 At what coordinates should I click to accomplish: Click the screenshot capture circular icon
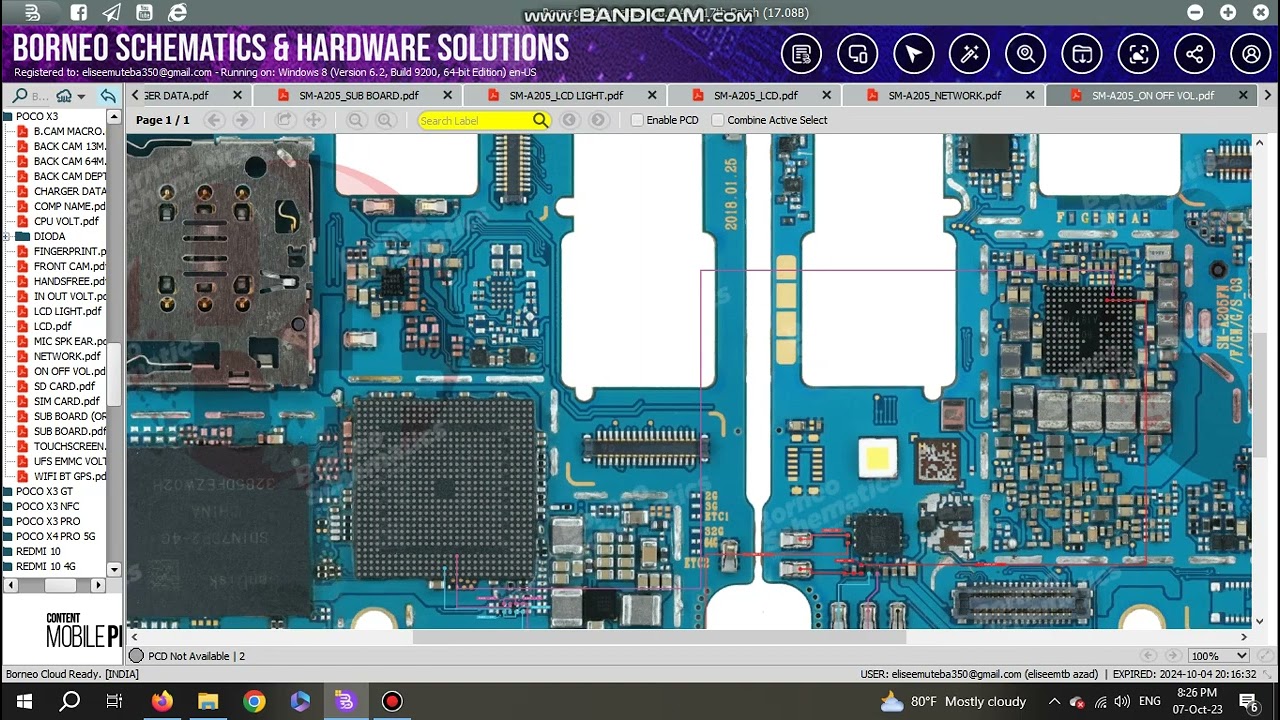point(1139,54)
